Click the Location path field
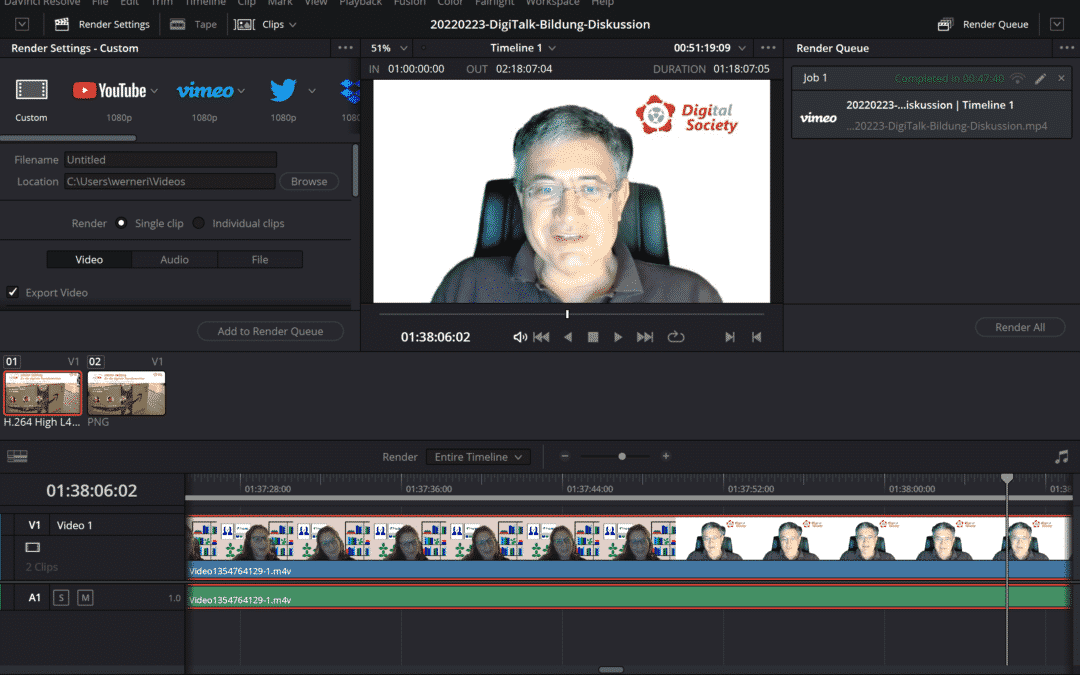Viewport: 1080px width, 675px height. (169, 181)
